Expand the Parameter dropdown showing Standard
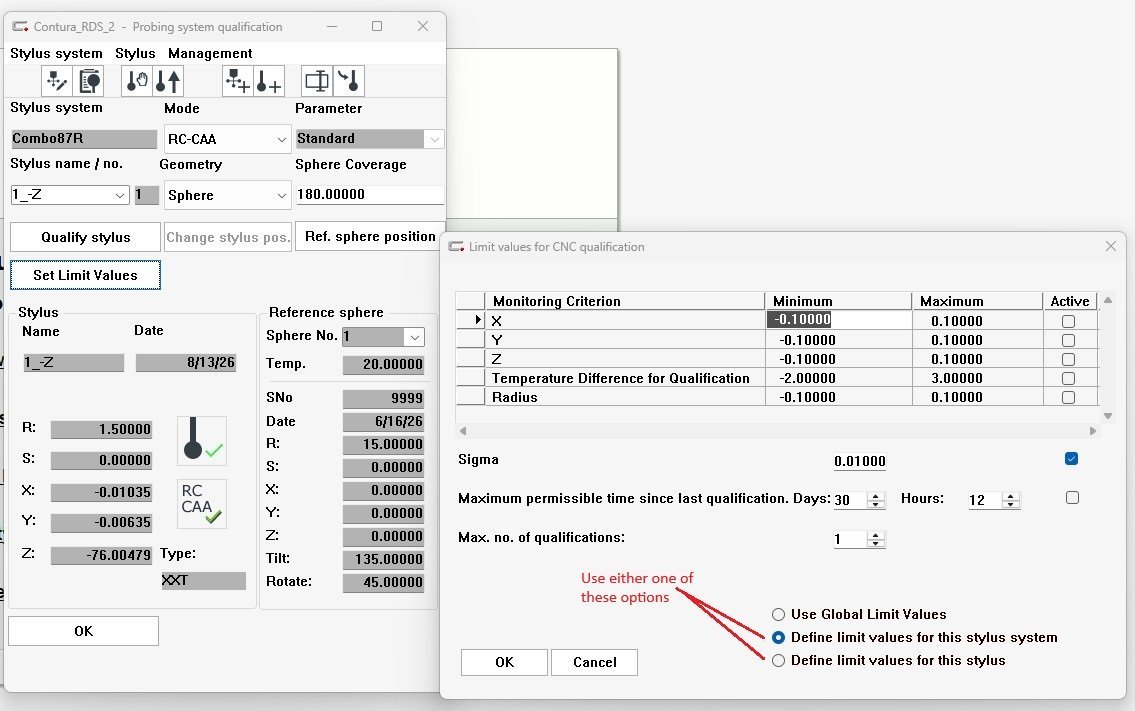 (434, 139)
